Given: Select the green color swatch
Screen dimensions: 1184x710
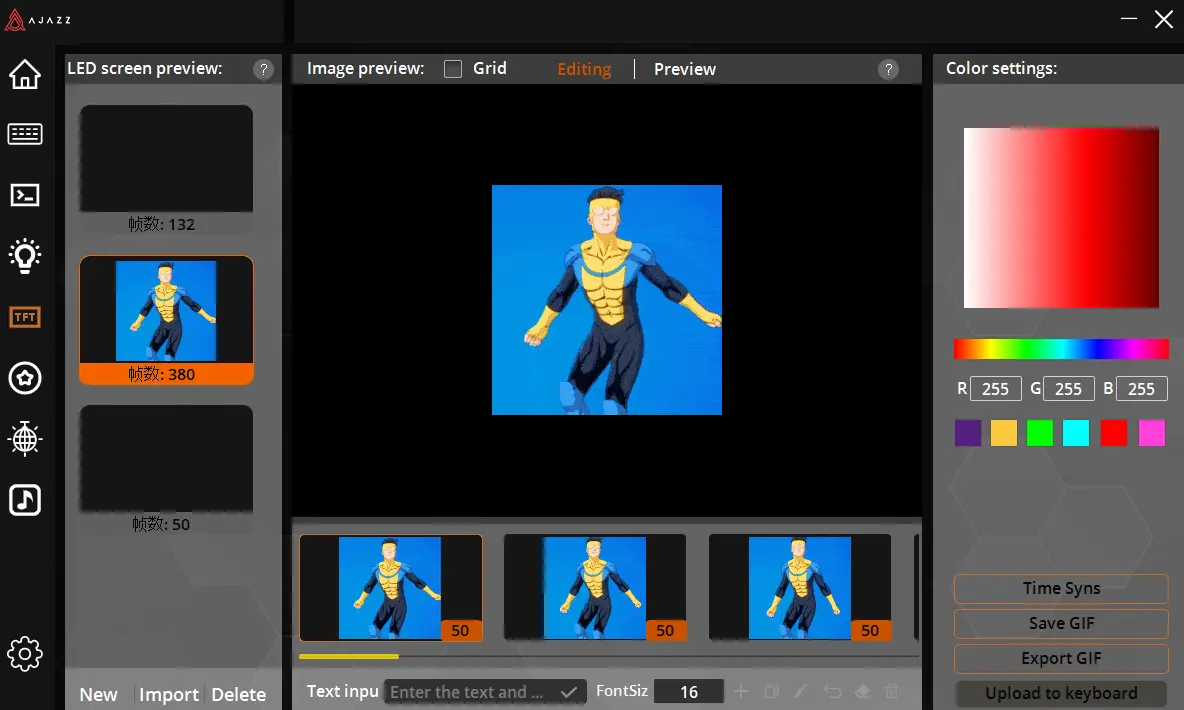Looking at the screenshot, I should click(x=1040, y=433).
